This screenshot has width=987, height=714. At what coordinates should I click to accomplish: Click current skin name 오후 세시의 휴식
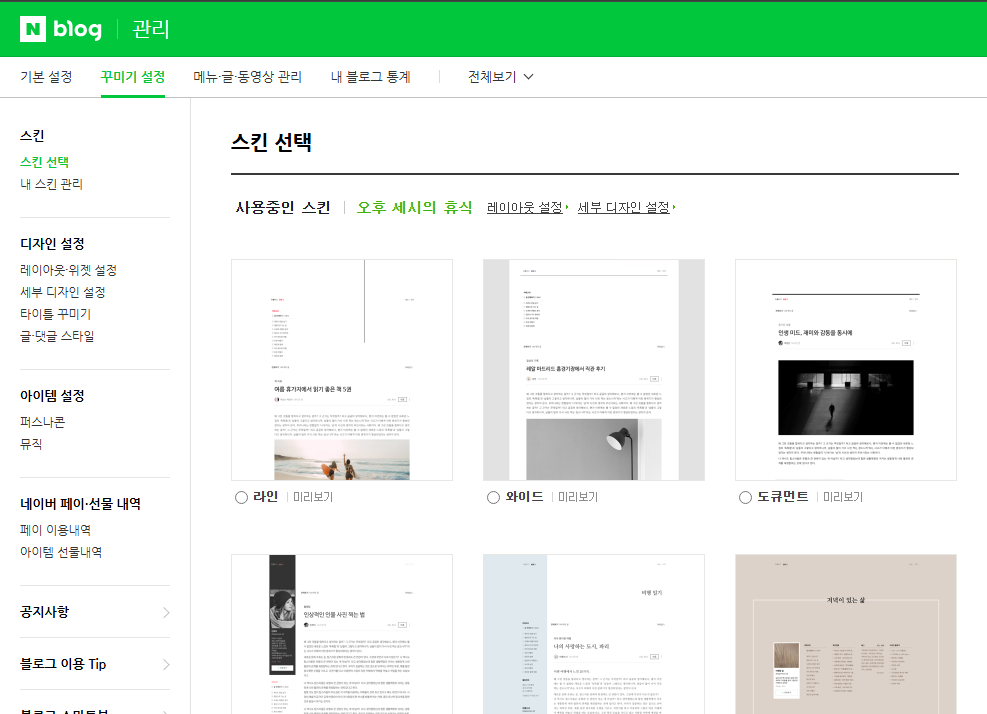pos(415,207)
